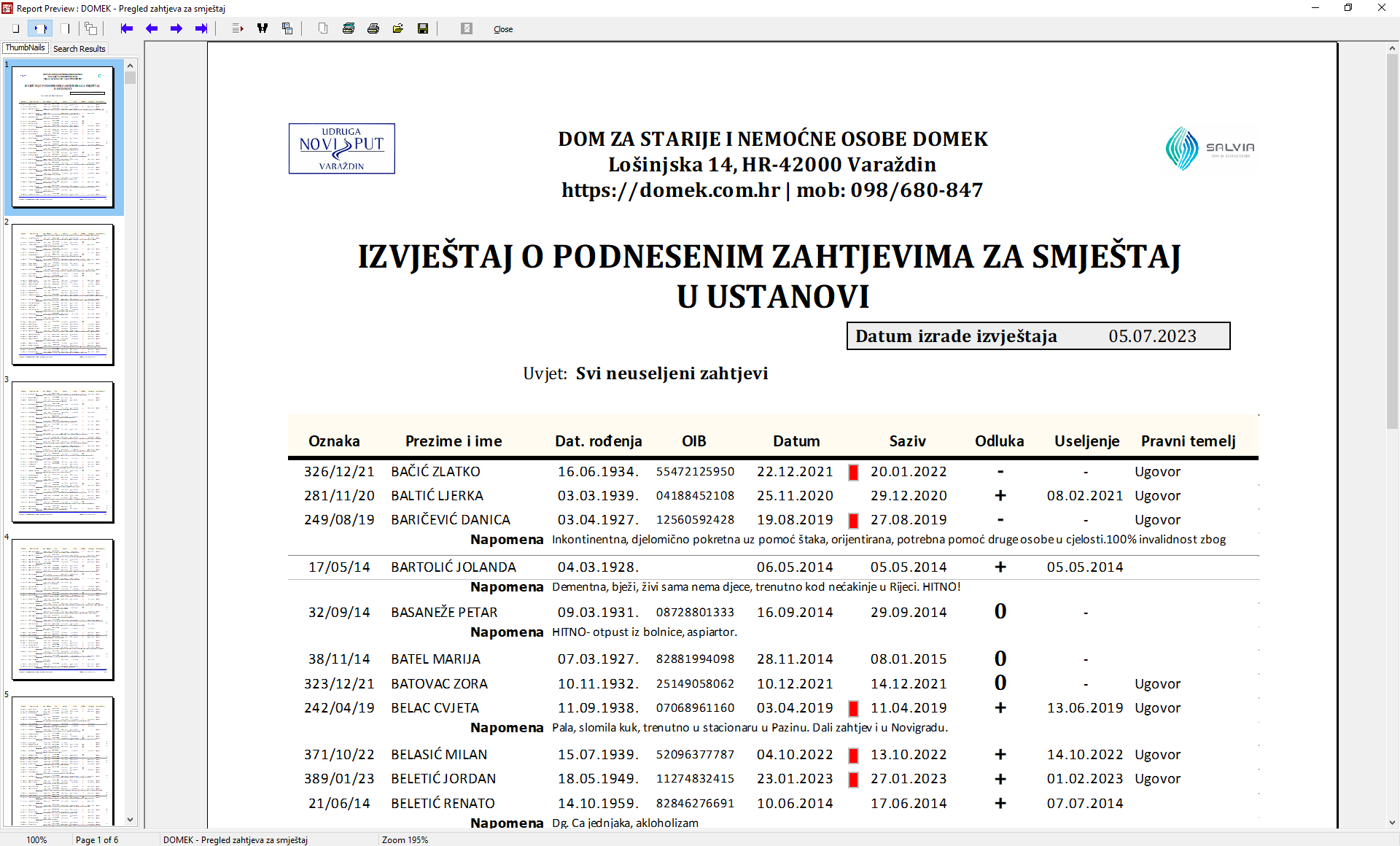Click Oznaka 17/05/14
1400x846 pixels.
[x=339, y=567]
